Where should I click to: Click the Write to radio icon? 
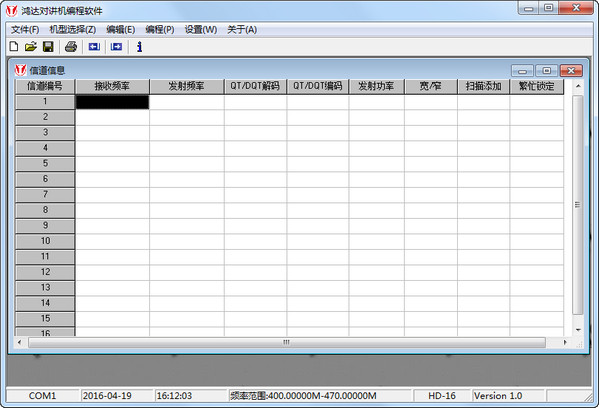[x=116, y=47]
